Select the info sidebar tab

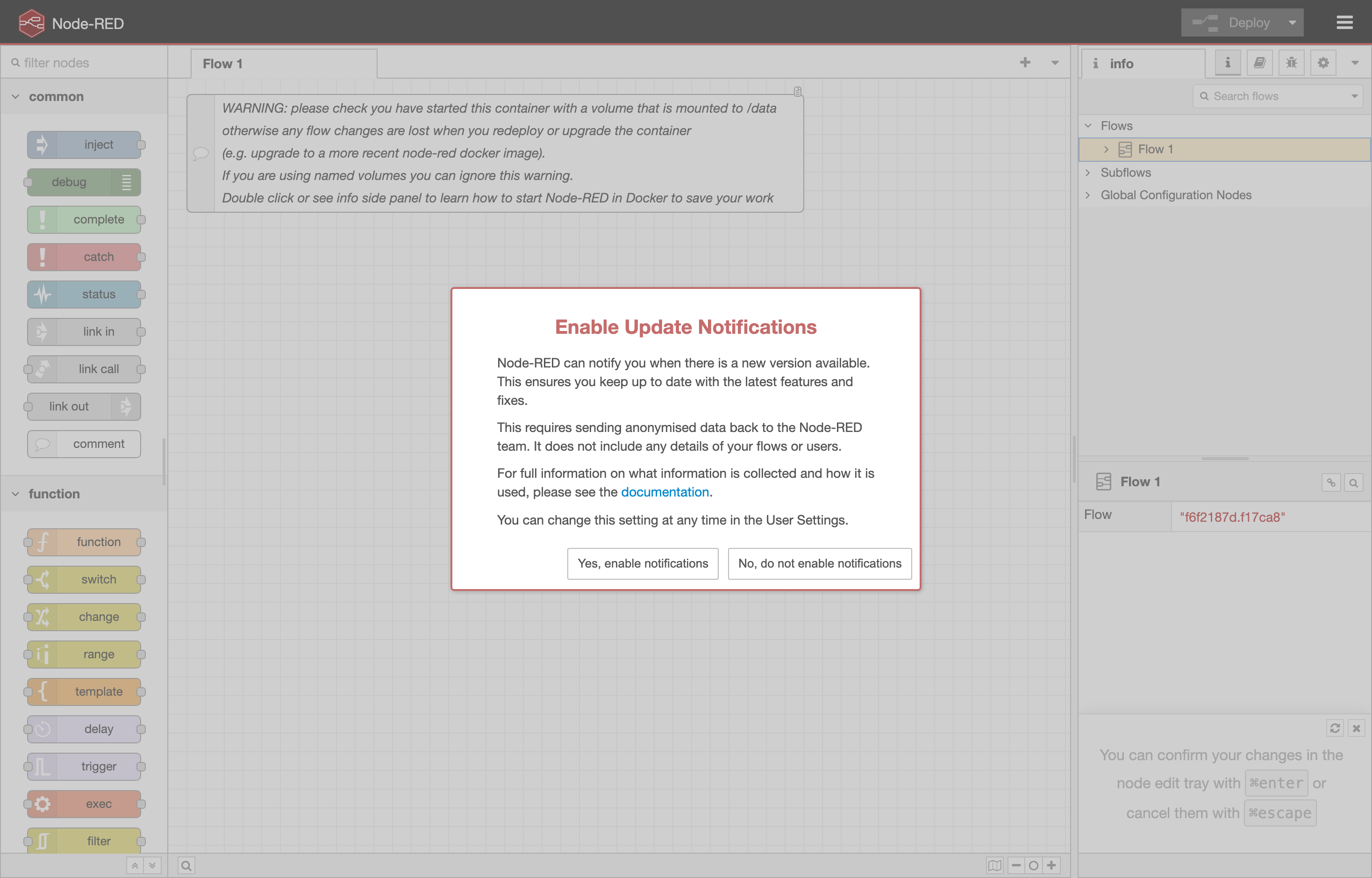coord(1143,64)
